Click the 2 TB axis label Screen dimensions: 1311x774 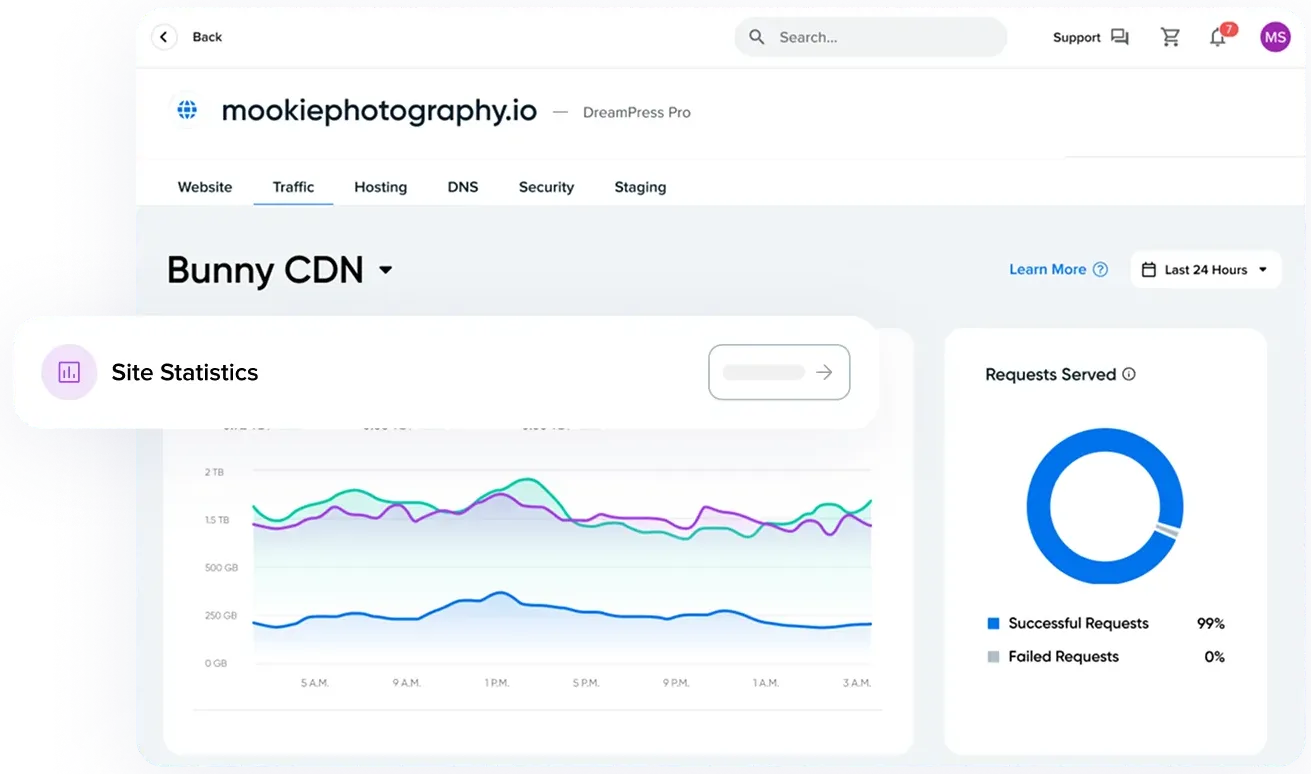click(x=214, y=471)
